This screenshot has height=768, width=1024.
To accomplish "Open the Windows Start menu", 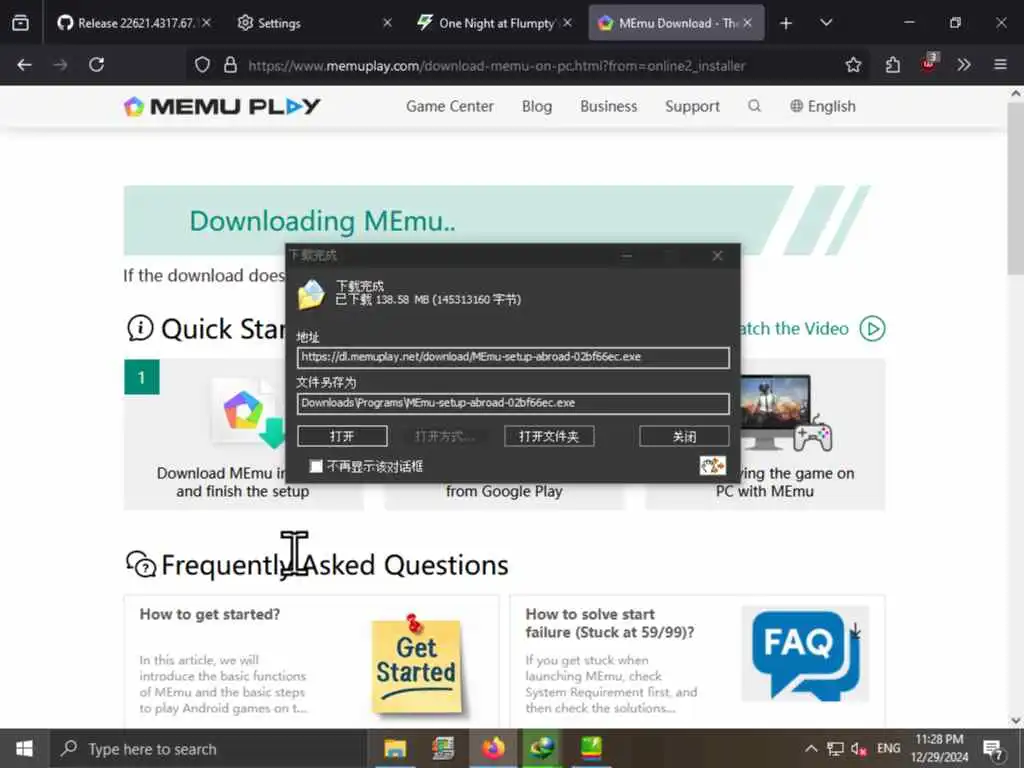I will pyautogui.click(x=24, y=748).
